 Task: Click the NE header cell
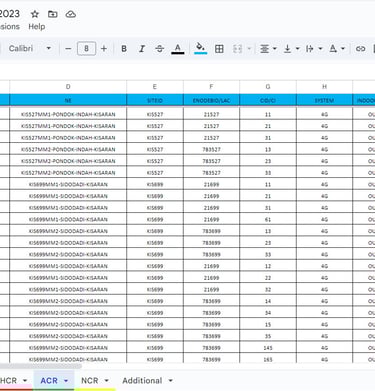tap(68, 100)
